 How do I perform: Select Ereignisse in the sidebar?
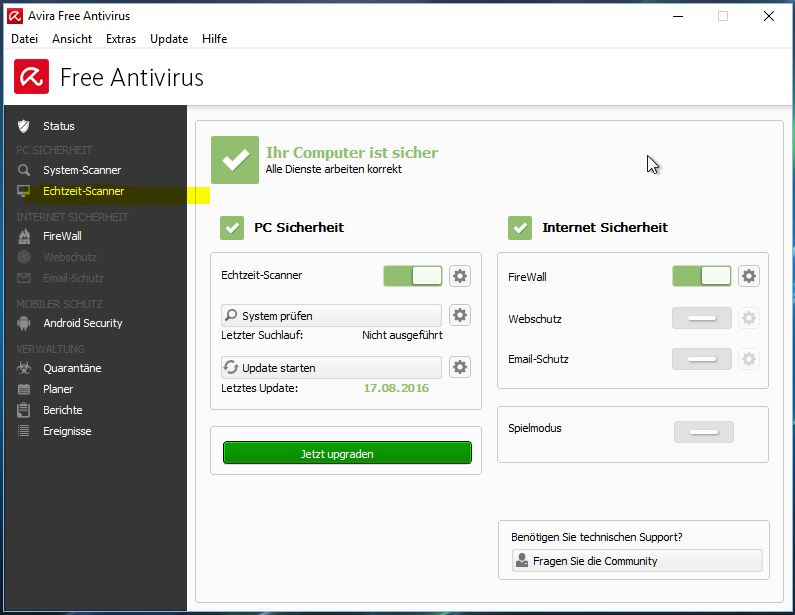pyautogui.click(x=67, y=431)
